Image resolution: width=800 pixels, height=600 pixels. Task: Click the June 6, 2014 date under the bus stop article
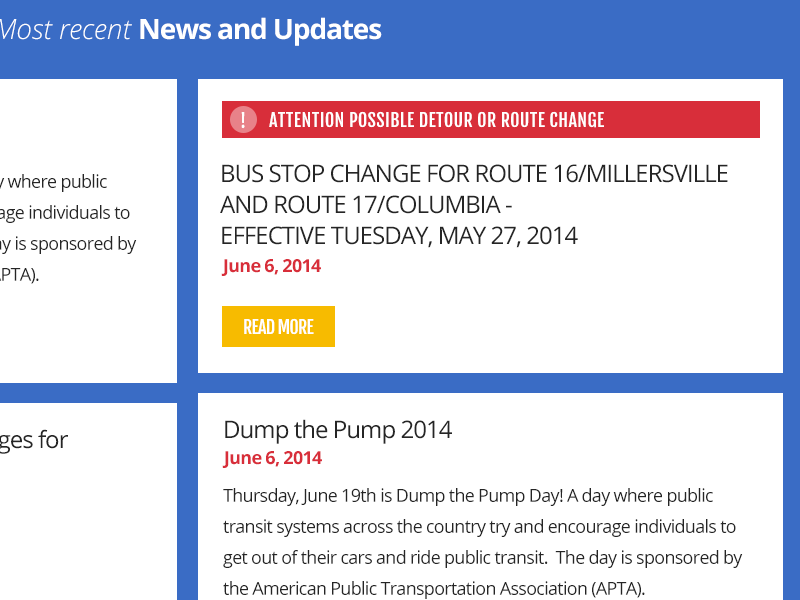pos(271,265)
